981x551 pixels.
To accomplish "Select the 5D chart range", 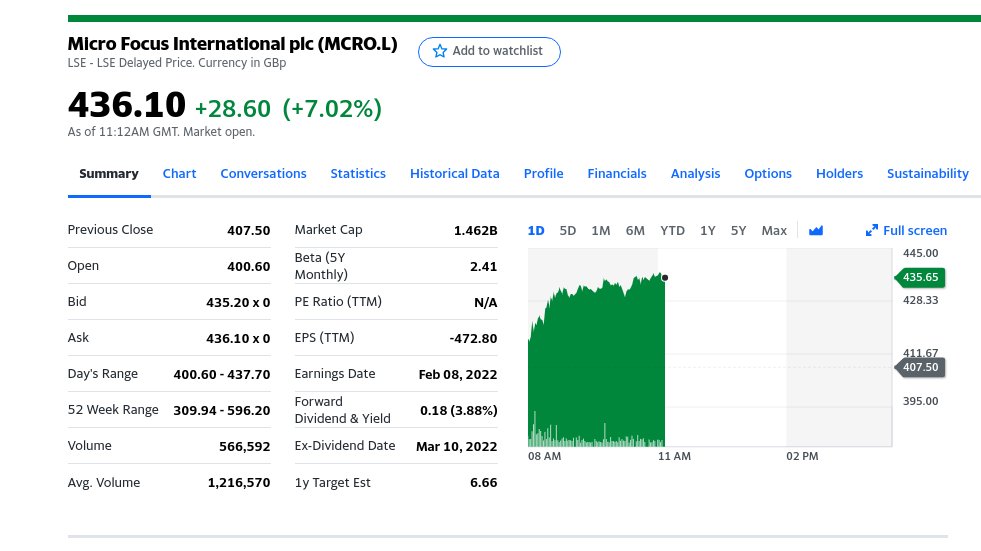I will point(567,231).
